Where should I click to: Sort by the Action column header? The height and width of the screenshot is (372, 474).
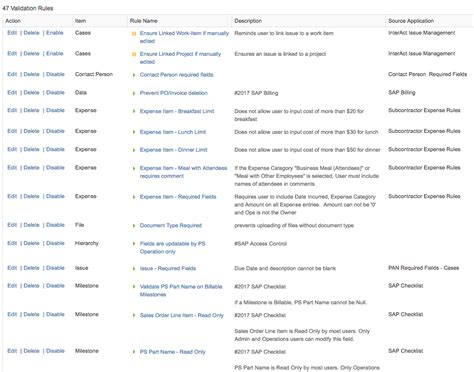[13, 21]
